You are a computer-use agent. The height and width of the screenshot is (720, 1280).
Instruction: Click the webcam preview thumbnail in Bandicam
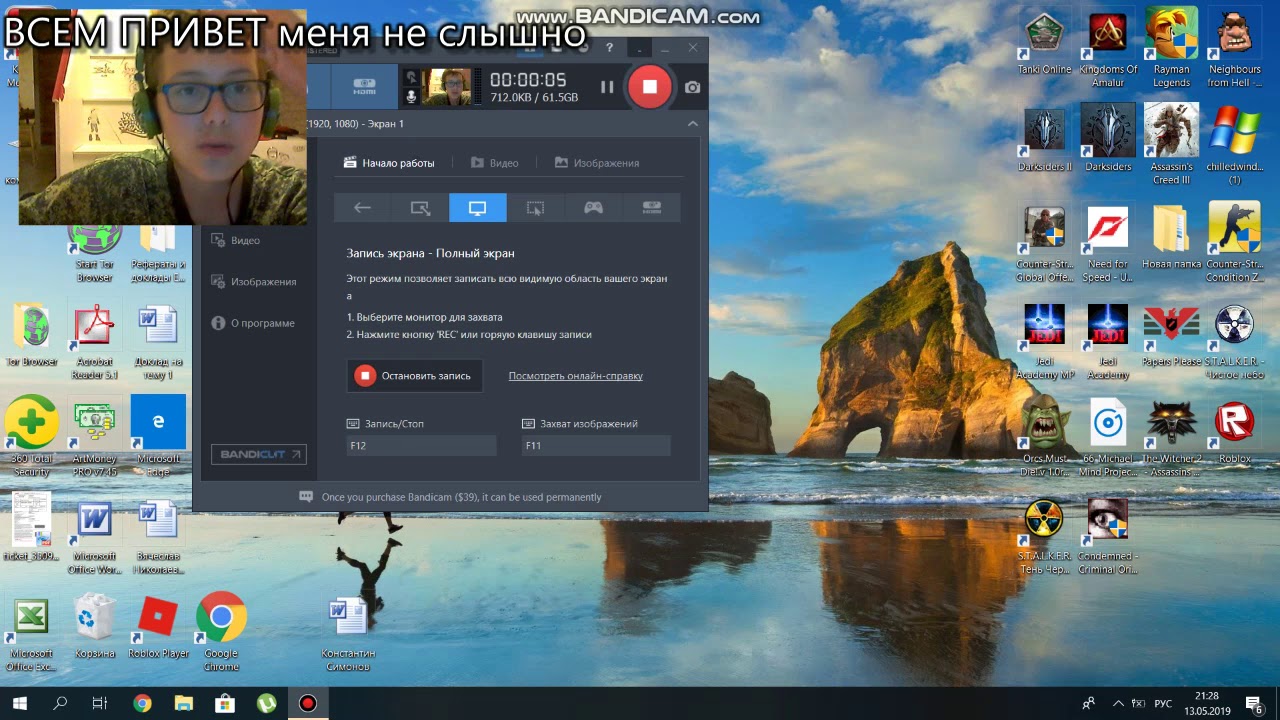click(x=447, y=86)
